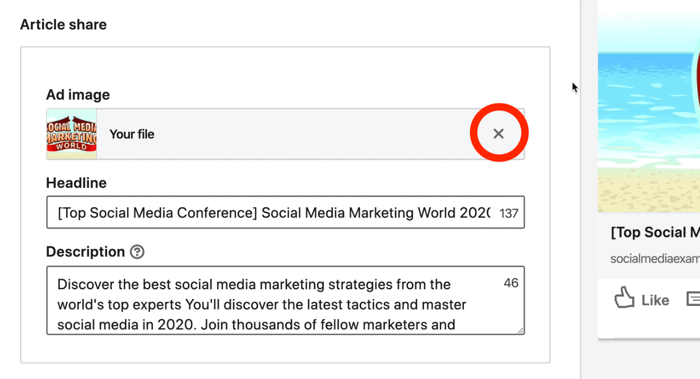This screenshot has height=379, width=700.
Task: Click the comment icon beside Like
Action: (693, 299)
